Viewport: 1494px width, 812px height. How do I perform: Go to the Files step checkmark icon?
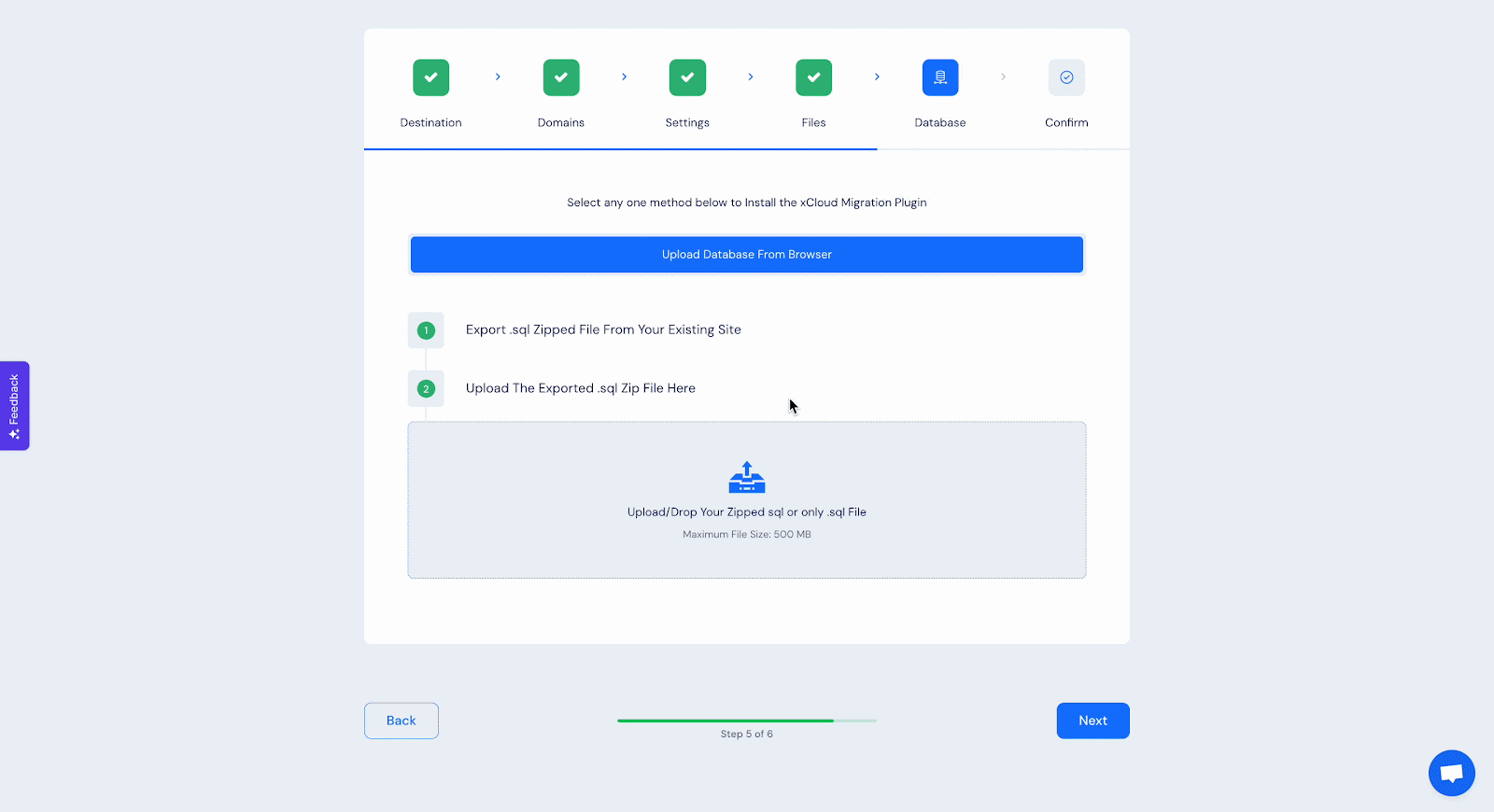click(813, 77)
